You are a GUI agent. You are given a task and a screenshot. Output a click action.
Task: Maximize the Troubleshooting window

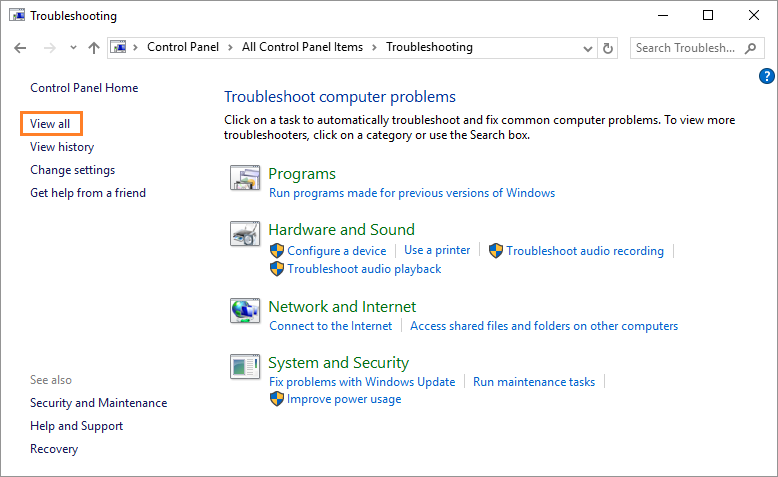point(708,15)
